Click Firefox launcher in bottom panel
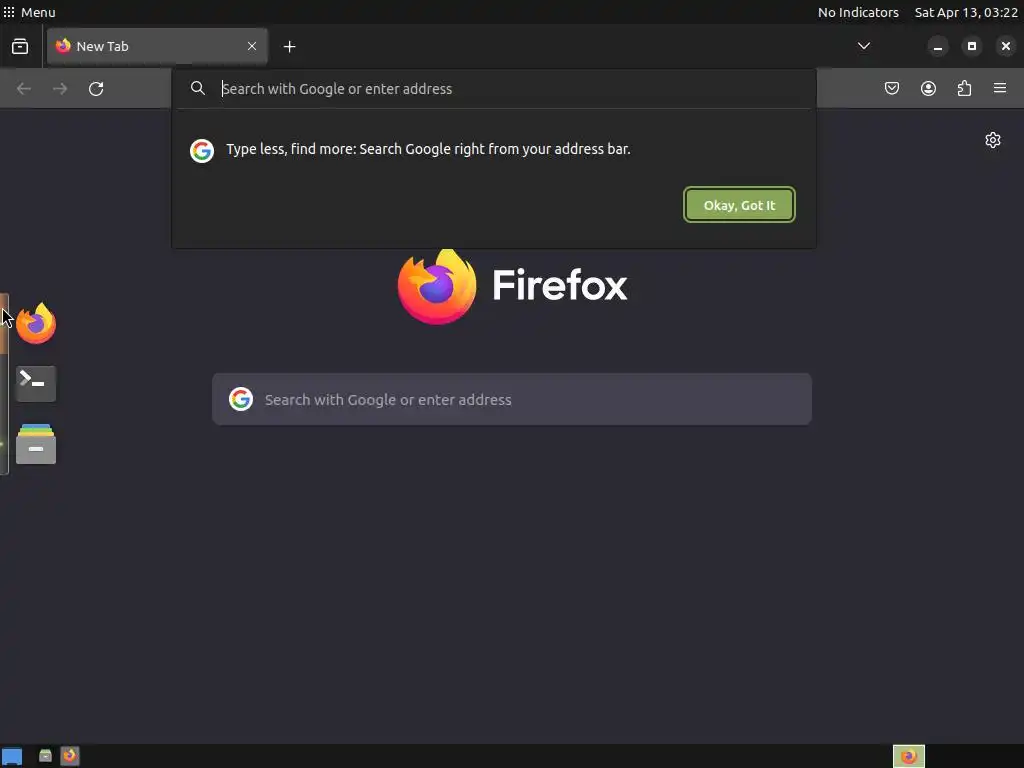Image resolution: width=1024 pixels, height=768 pixels. click(x=70, y=756)
